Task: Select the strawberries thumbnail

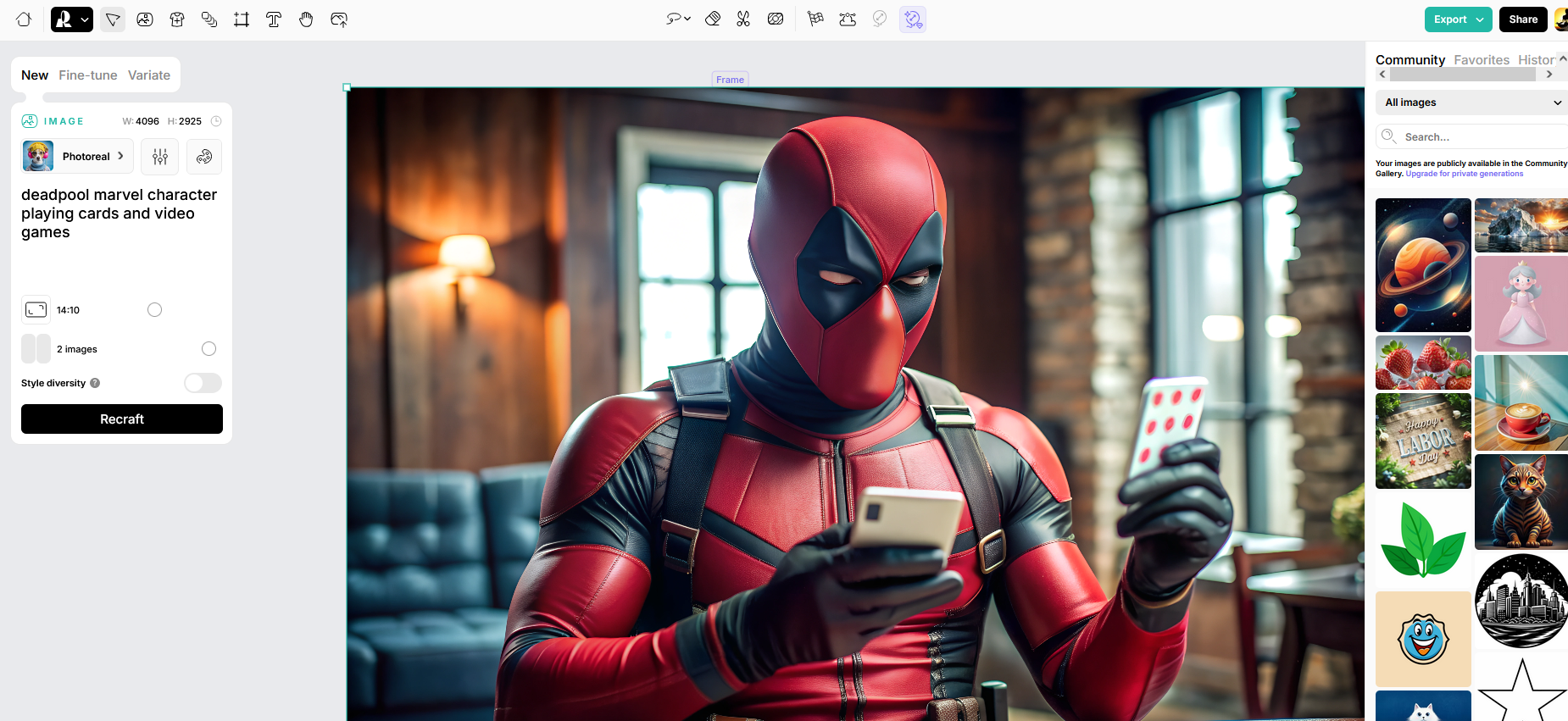Action: click(x=1423, y=363)
